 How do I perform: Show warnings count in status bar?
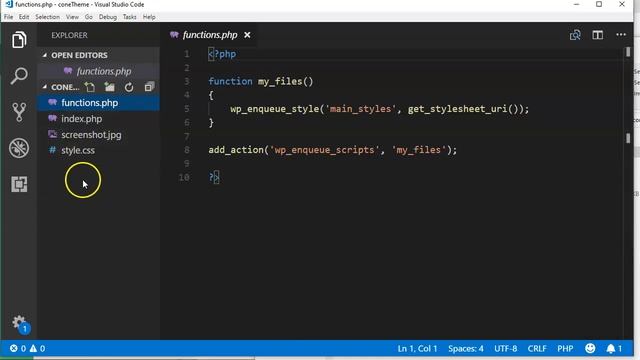37,349
